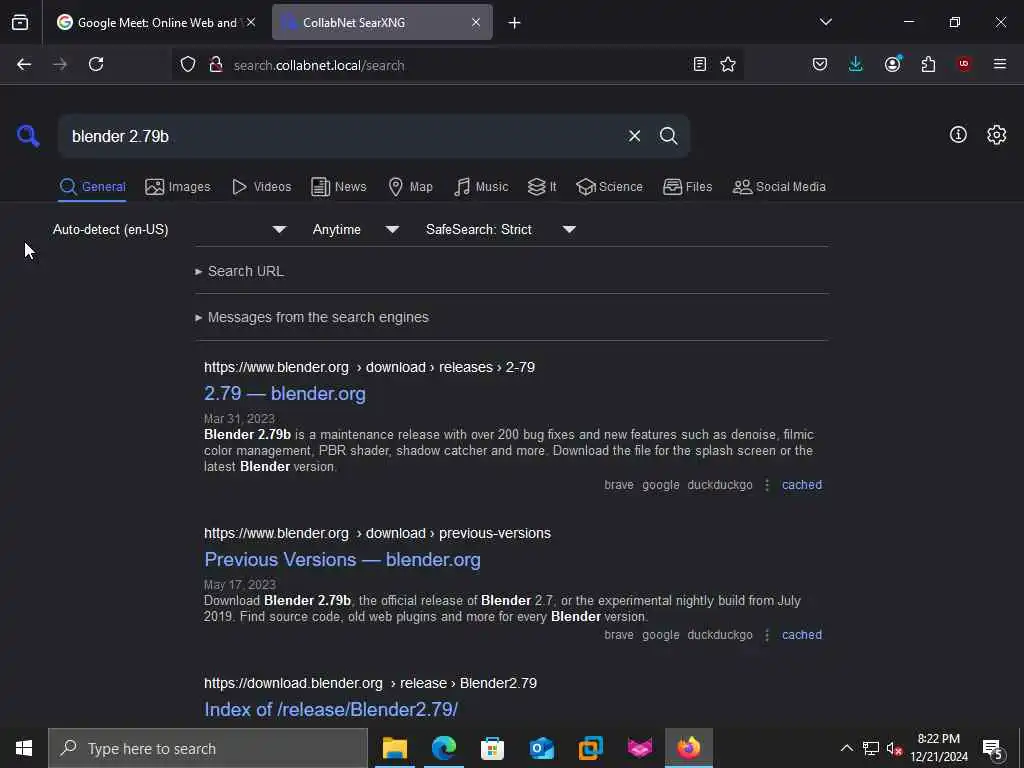
Task: Click the Windows taskbar search box
Action: click(x=208, y=748)
